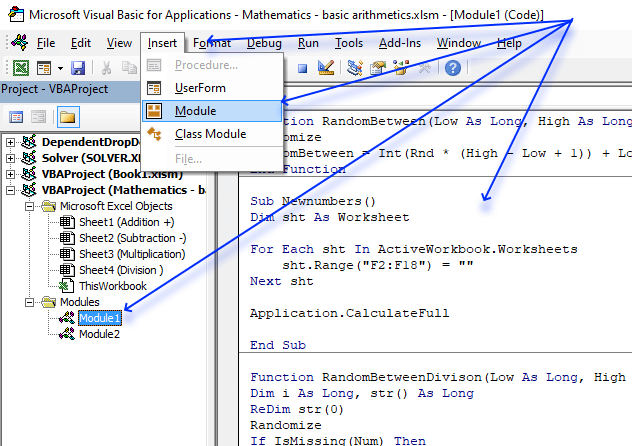This screenshot has height=446, width=632.
Task: Open the Help question mark icon
Action: [x=453, y=67]
